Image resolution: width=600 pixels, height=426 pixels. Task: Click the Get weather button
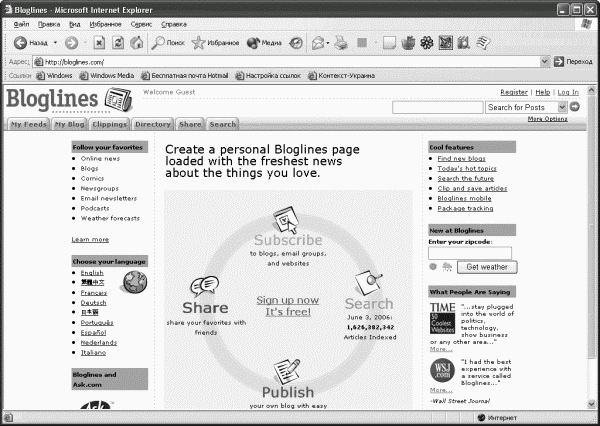pos(487,267)
